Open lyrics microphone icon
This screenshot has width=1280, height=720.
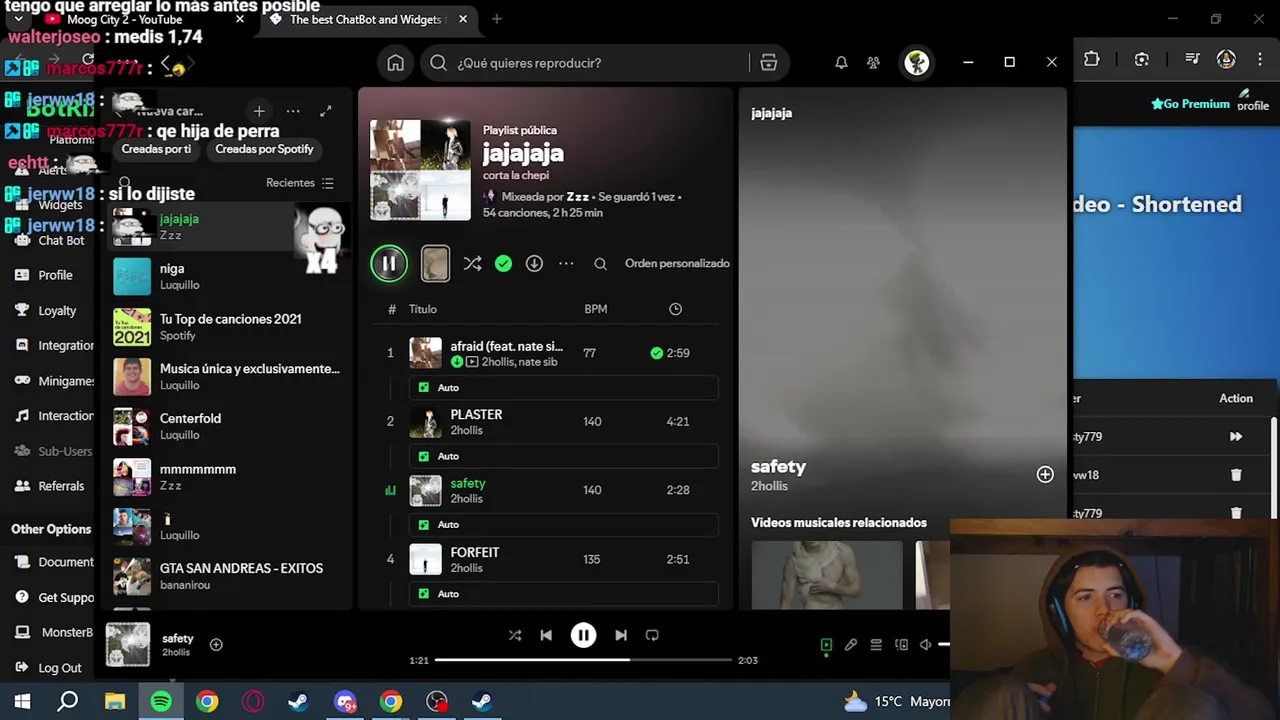click(851, 645)
